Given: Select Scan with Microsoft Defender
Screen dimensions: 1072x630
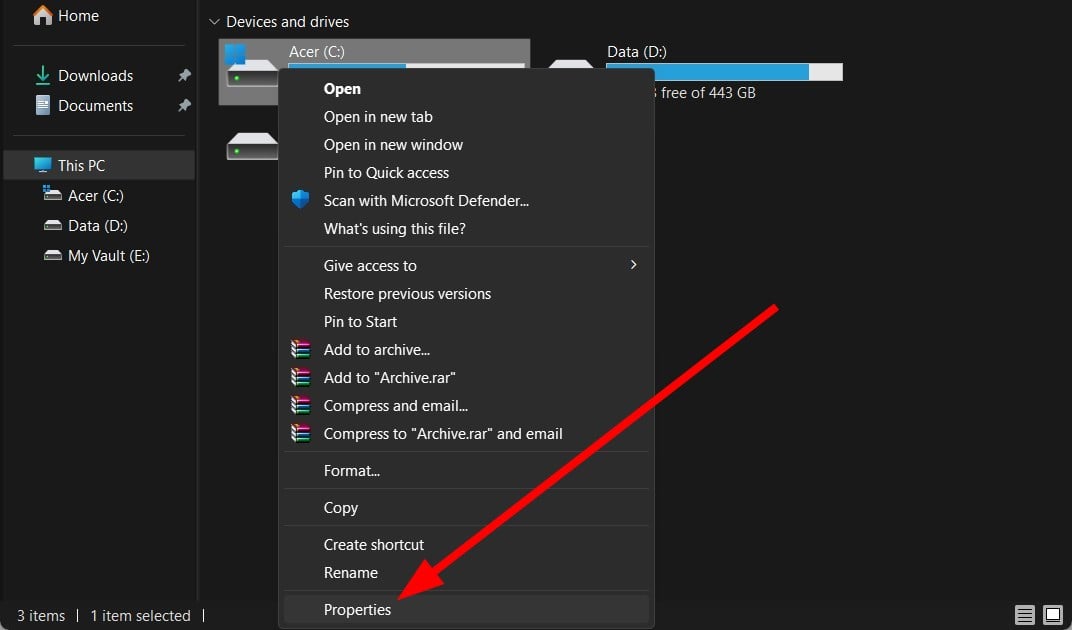Looking at the screenshot, I should pos(466,201).
